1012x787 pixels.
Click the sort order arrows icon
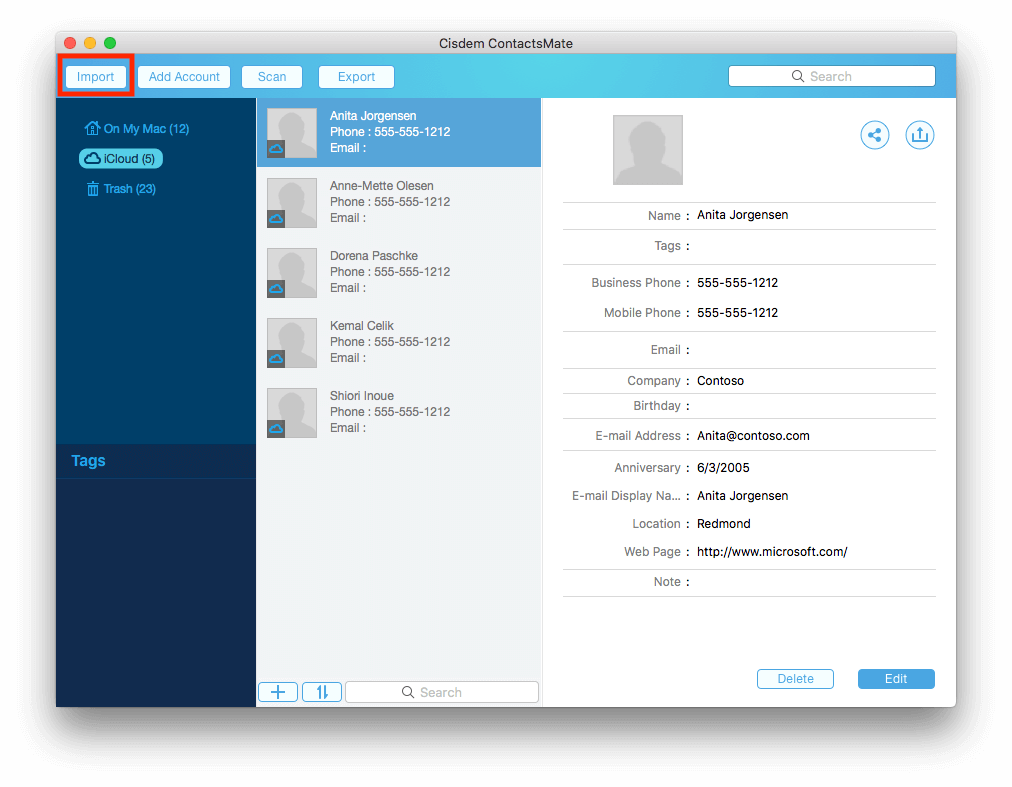pos(322,692)
